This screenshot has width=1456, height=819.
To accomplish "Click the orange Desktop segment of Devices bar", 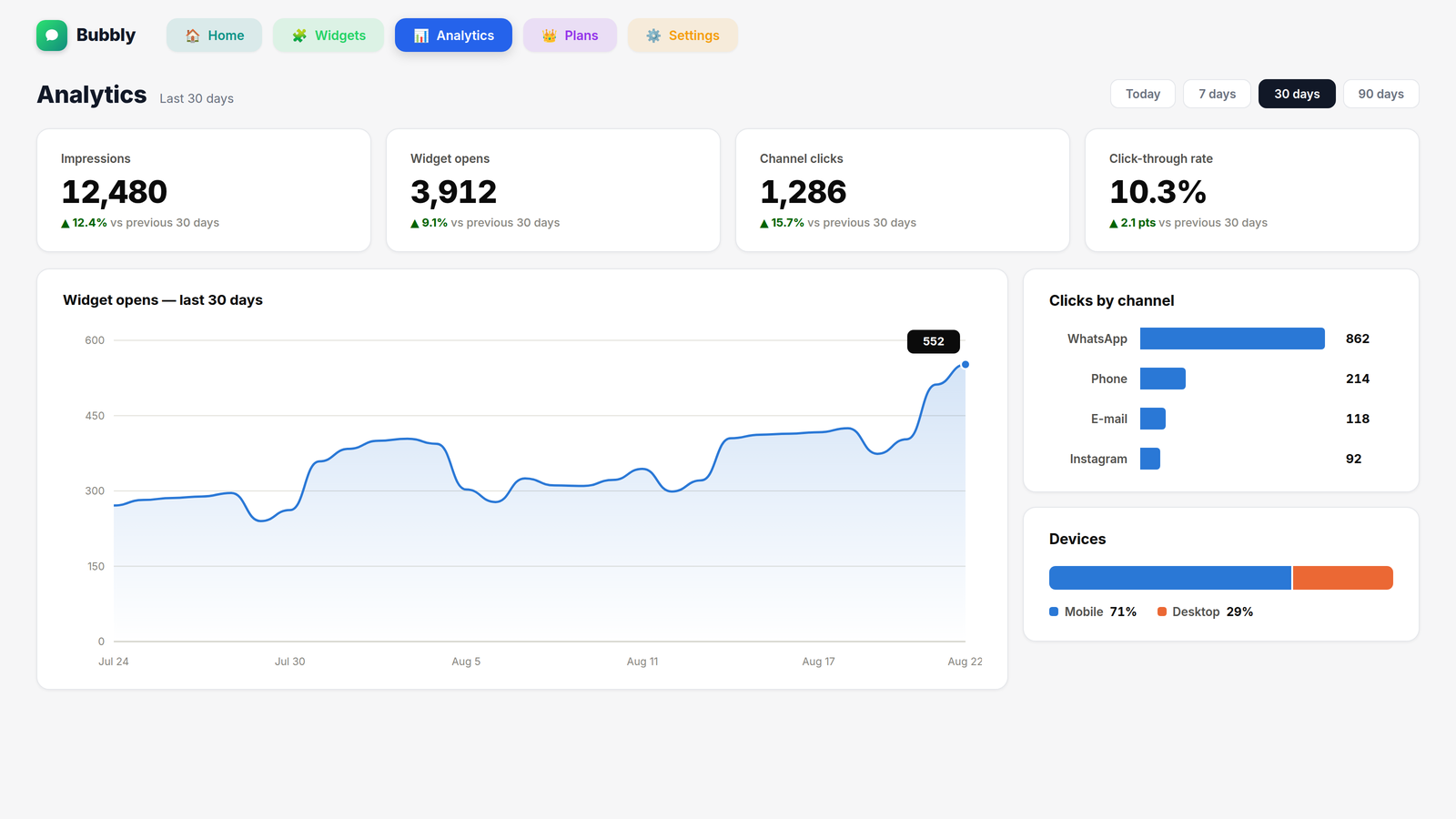I will [x=1343, y=578].
